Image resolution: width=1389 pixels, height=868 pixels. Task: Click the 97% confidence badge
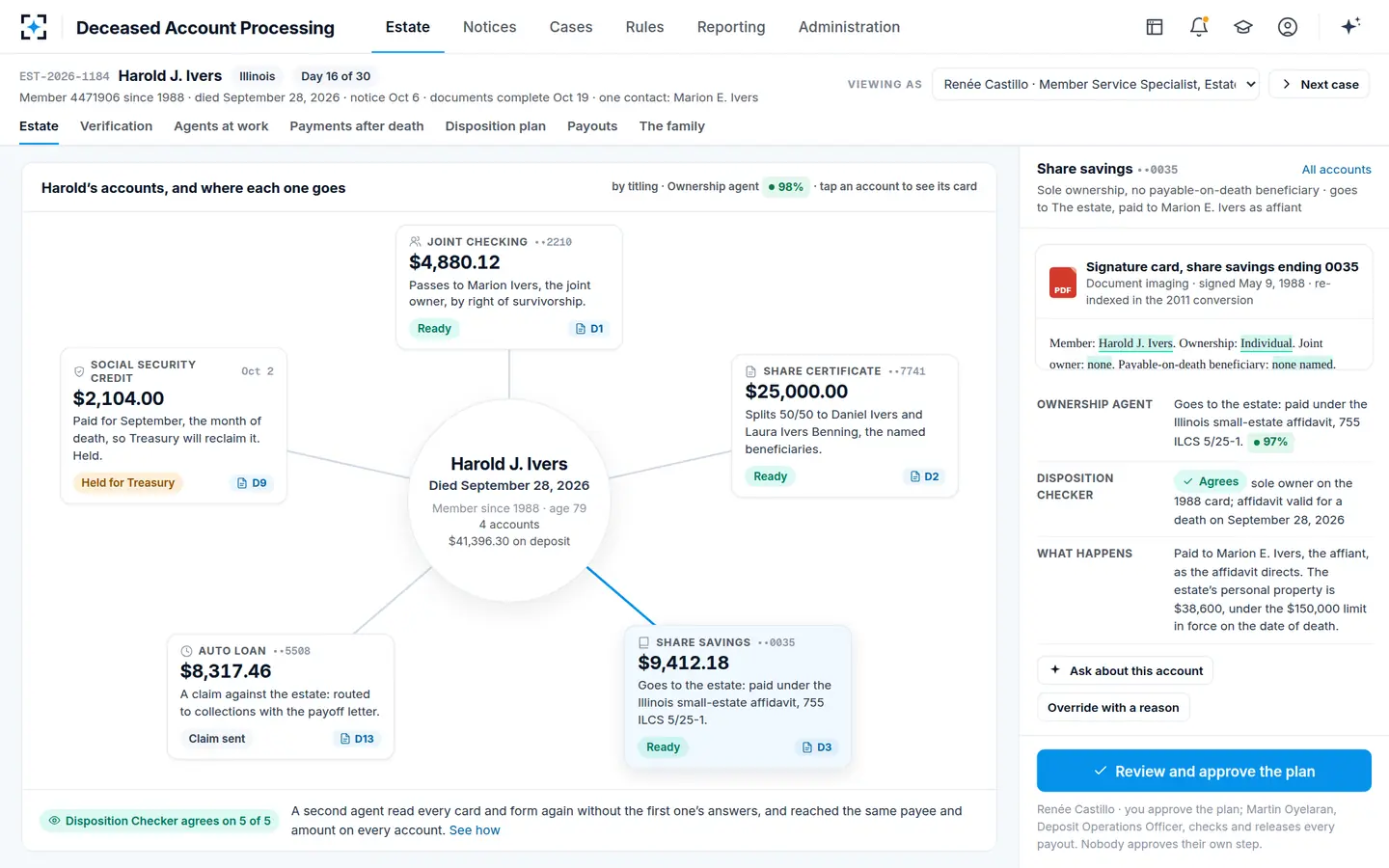(1270, 442)
